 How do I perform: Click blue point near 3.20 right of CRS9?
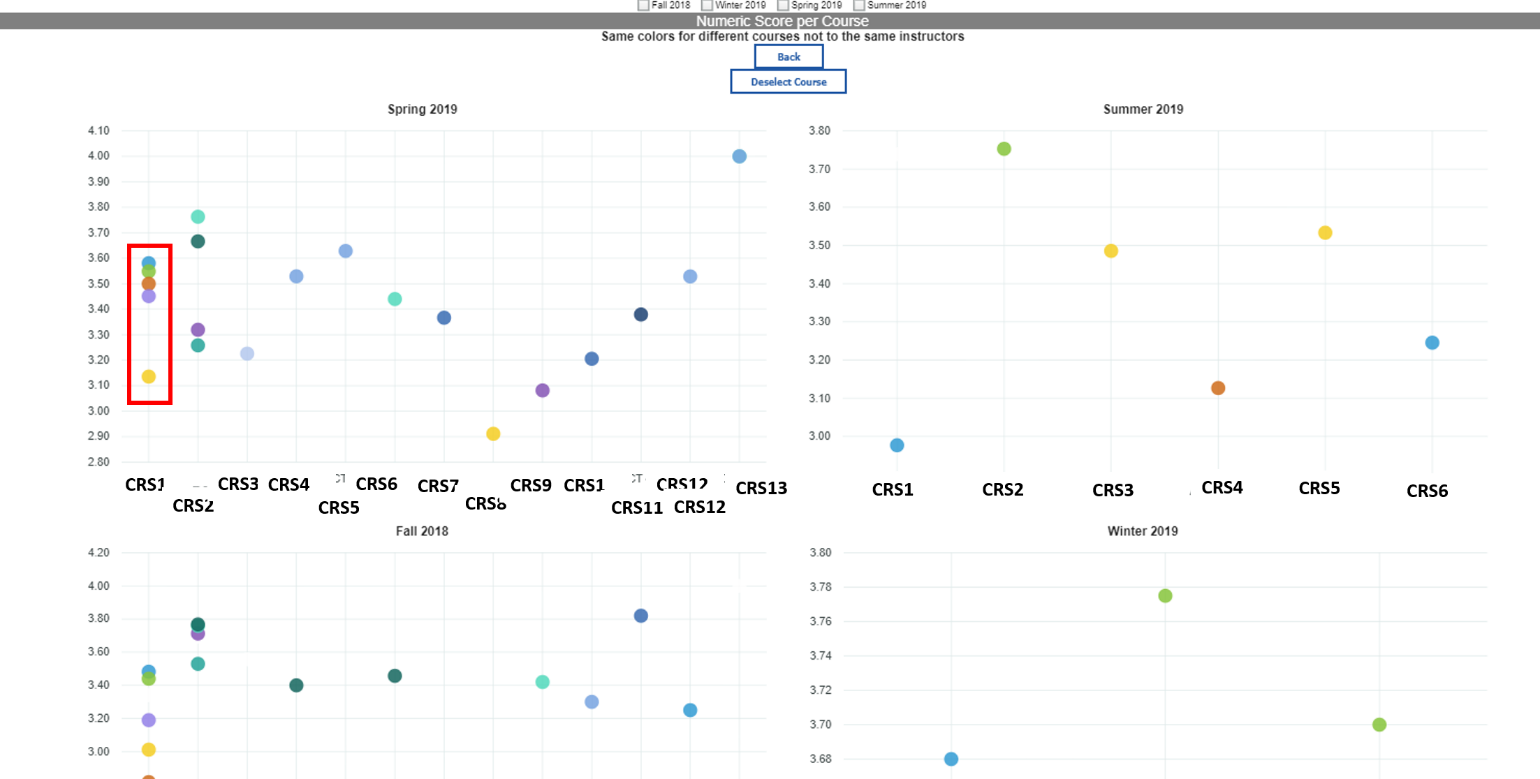(591, 359)
